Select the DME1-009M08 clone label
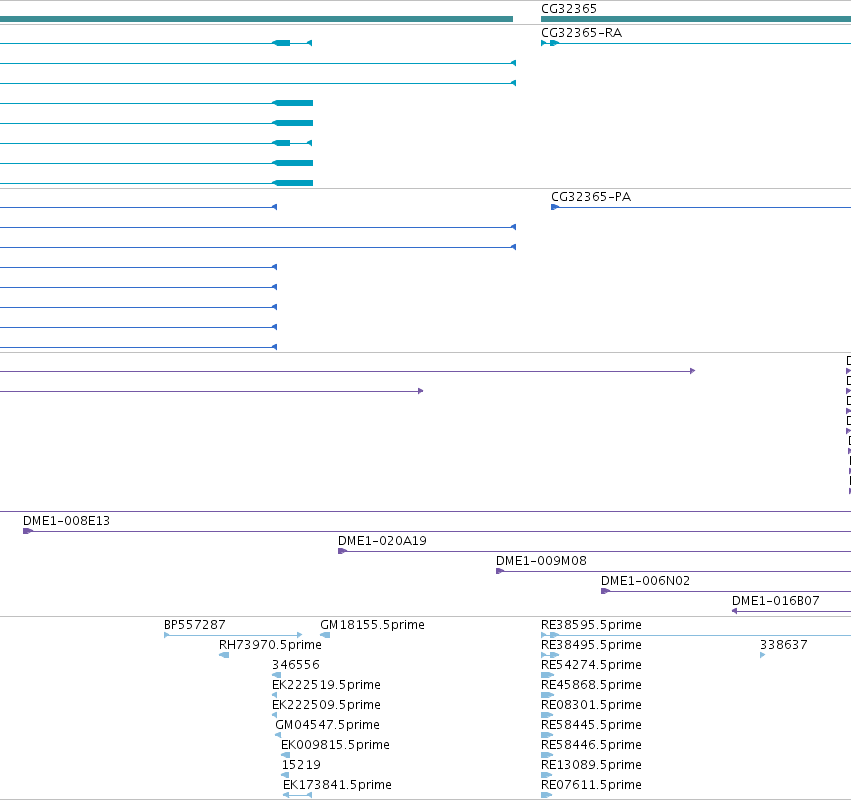The image size is (851, 800). [x=541, y=561]
